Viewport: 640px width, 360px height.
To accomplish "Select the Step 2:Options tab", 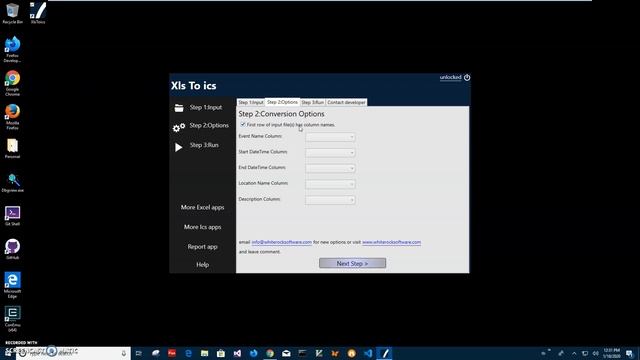I will click(x=282, y=102).
